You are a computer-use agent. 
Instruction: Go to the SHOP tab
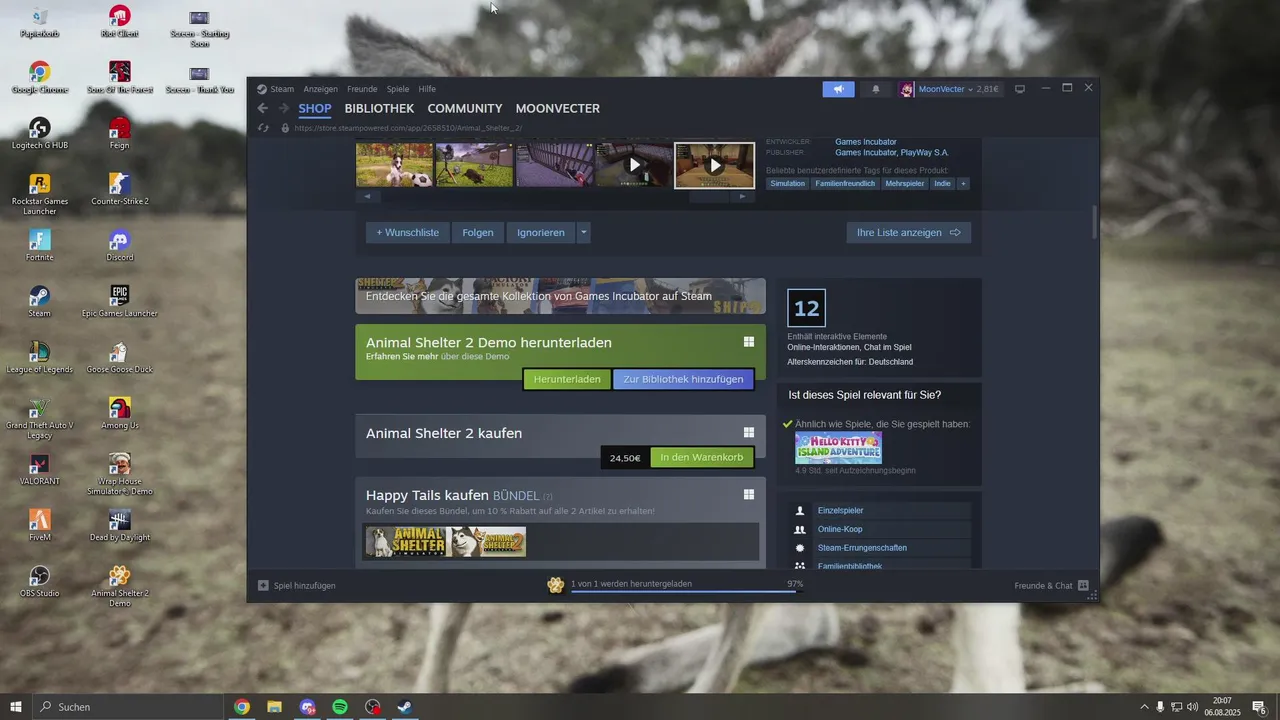[315, 108]
